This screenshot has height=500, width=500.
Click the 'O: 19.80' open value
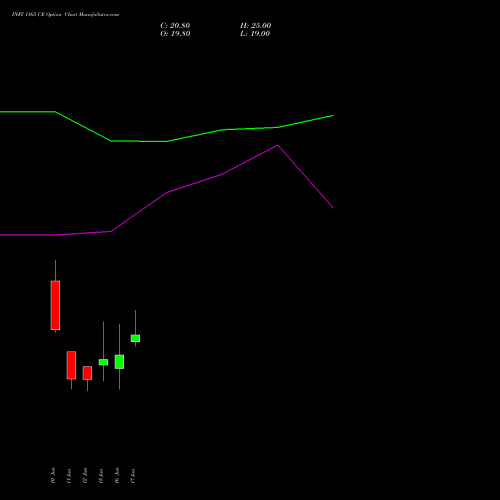(175, 34)
